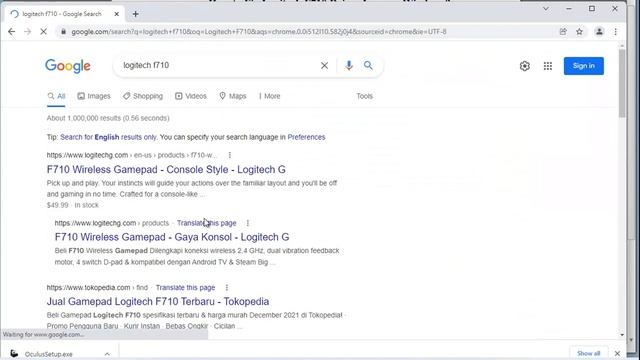Open the OculusSetup.exe download

[48, 354]
